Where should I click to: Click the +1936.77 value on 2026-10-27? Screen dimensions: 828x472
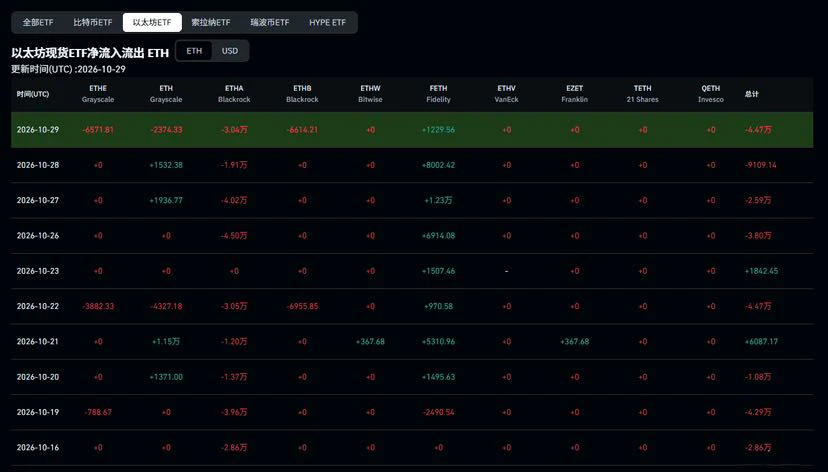(x=166, y=201)
